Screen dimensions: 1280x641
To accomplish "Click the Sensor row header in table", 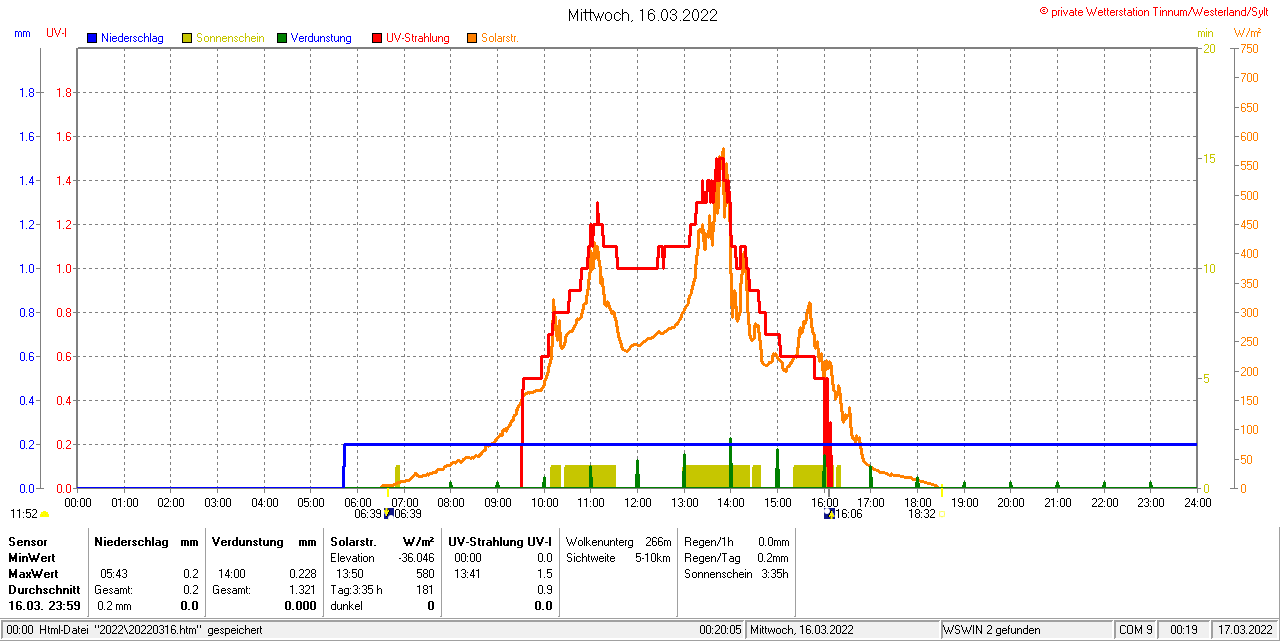I will (27, 541).
